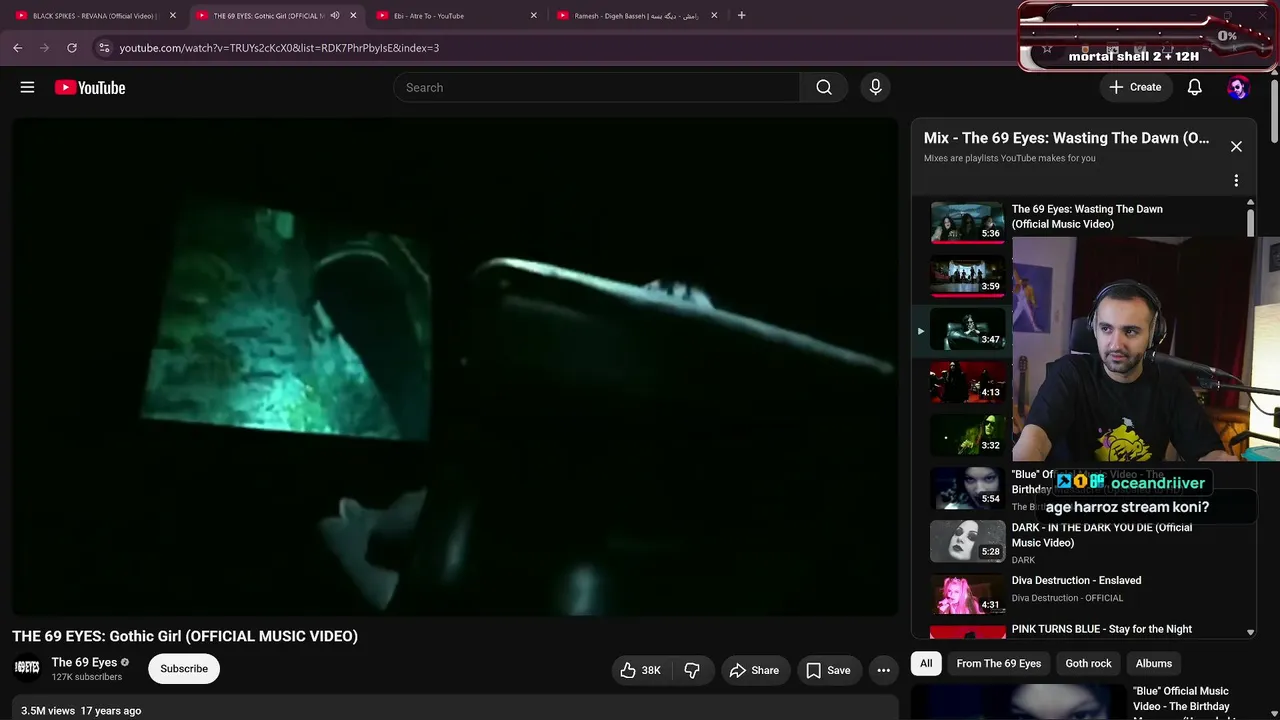Open a new browser tab
This screenshot has height=720, width=1280.
coord(741,15)
